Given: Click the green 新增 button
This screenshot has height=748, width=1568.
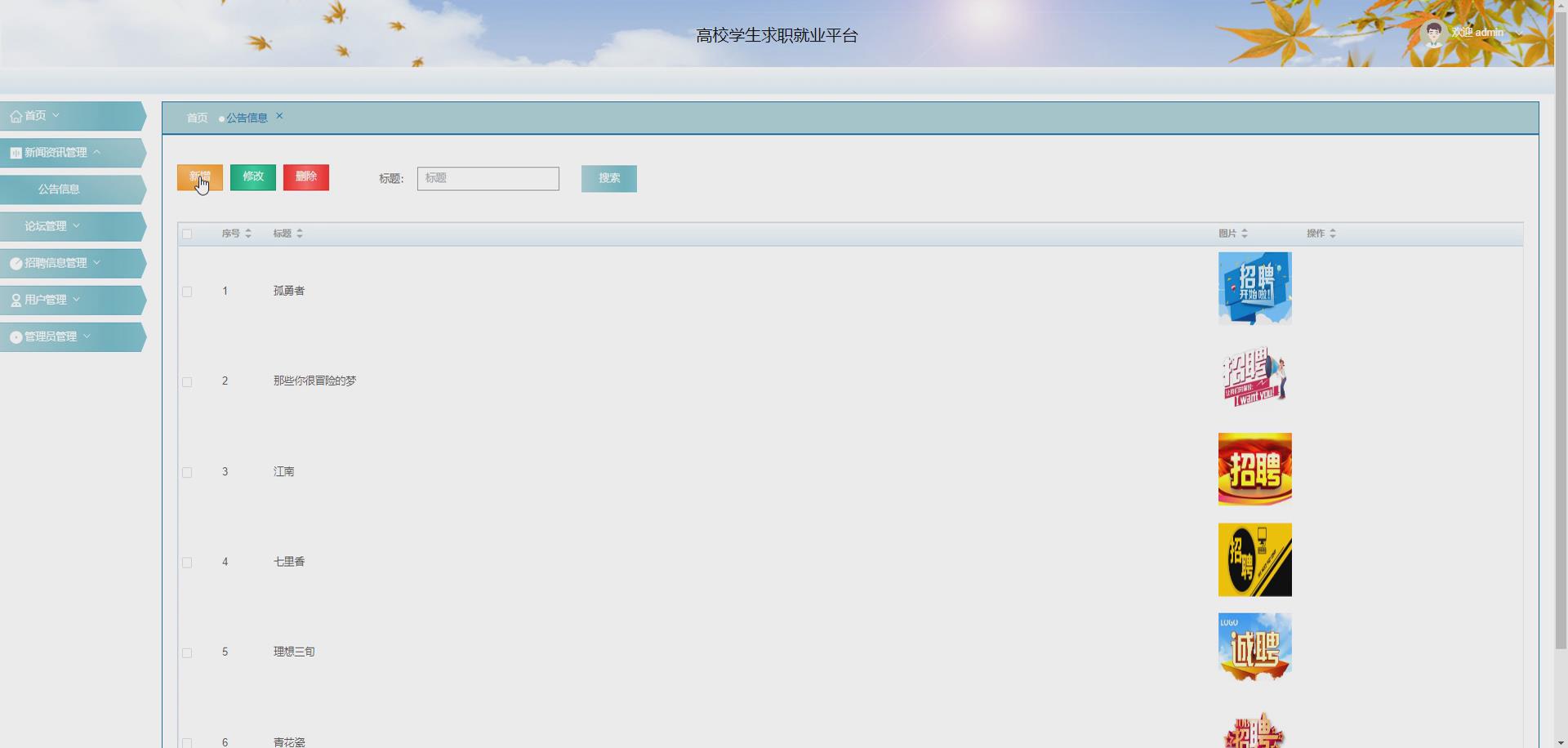Looking at the screenshot, I should click(x=200, y=177).
